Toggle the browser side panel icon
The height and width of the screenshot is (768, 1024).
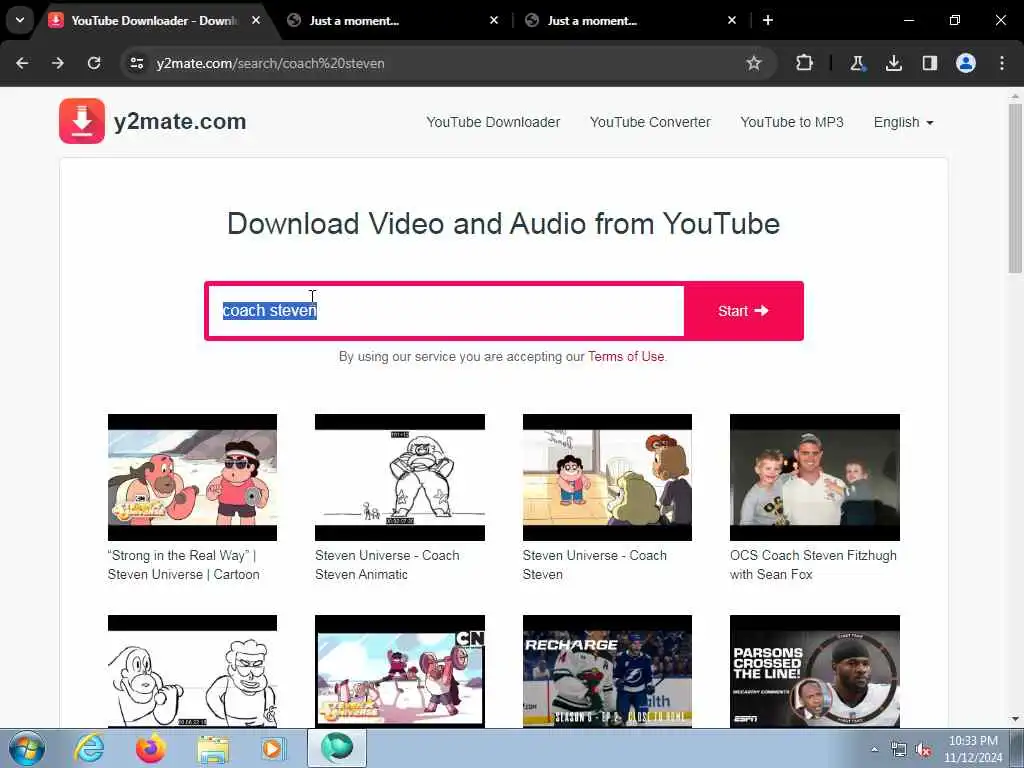tap(930, 63)
